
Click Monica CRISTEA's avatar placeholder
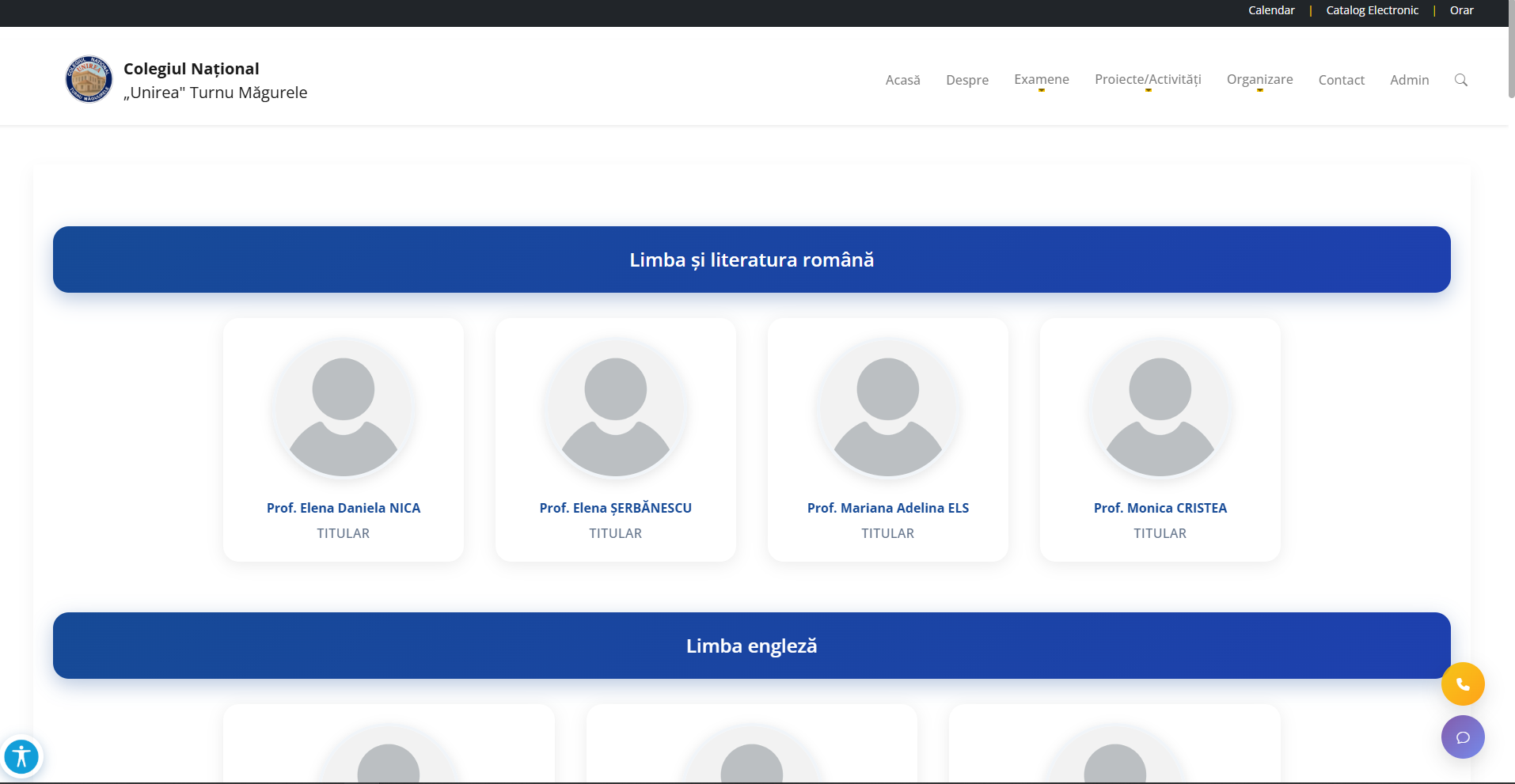click(x=1160, y=408)
